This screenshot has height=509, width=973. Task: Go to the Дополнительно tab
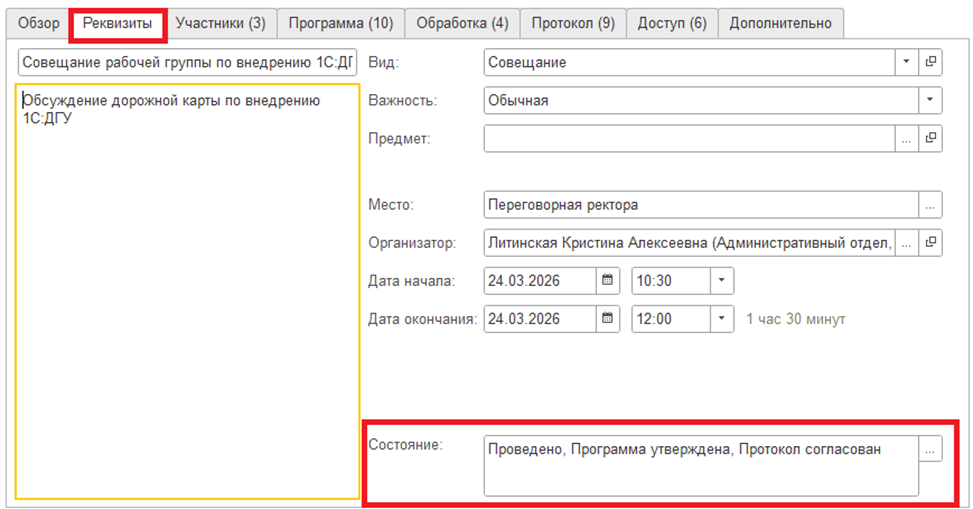pos(780,22)
